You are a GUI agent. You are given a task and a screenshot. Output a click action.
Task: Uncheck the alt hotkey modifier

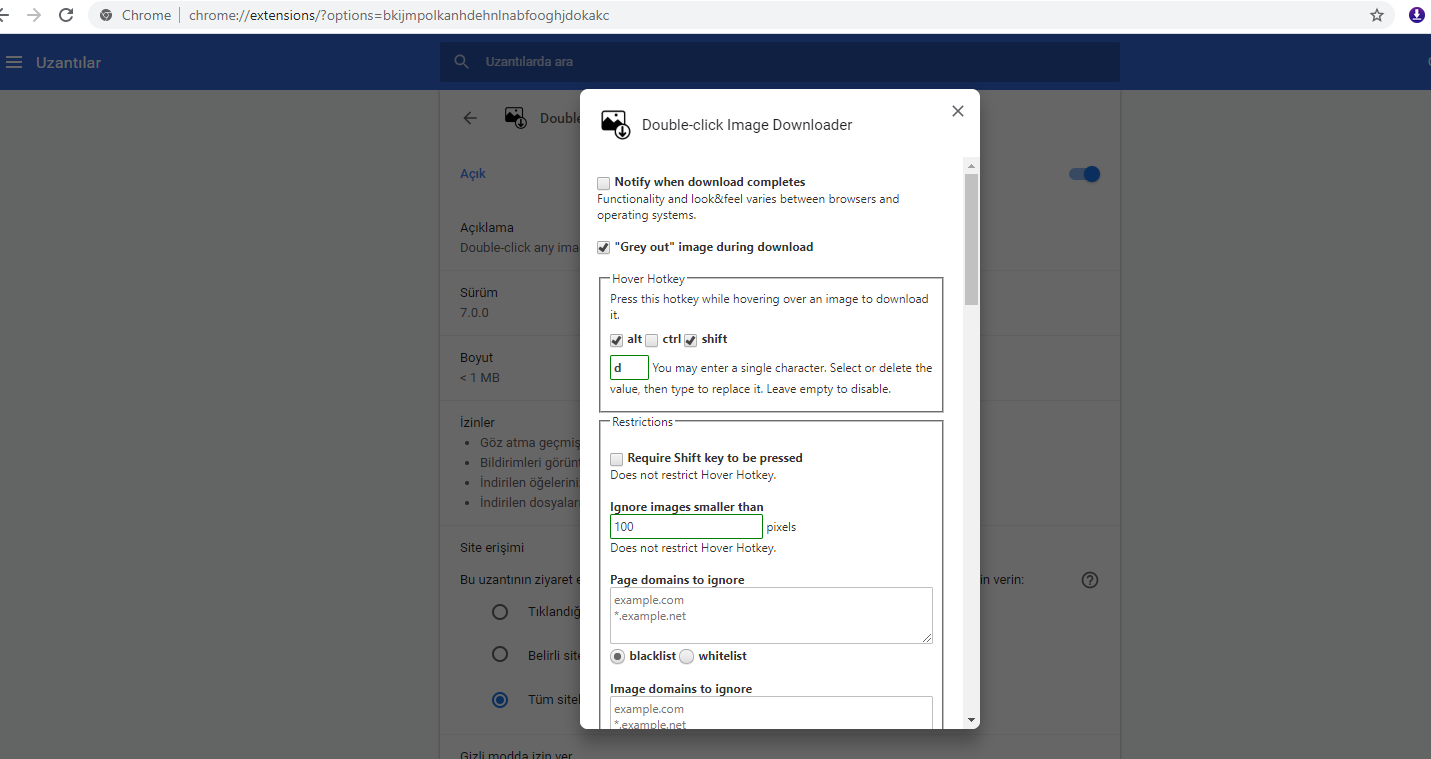[x=617, y=341]
